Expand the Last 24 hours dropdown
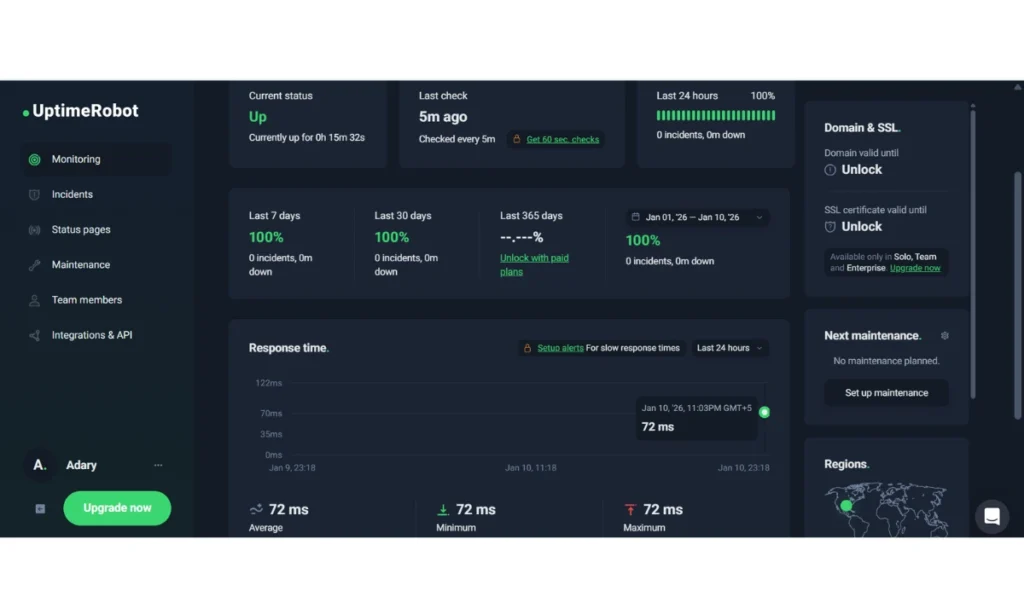Viewport: 1024px width, 597px height. tap(729, 348)
